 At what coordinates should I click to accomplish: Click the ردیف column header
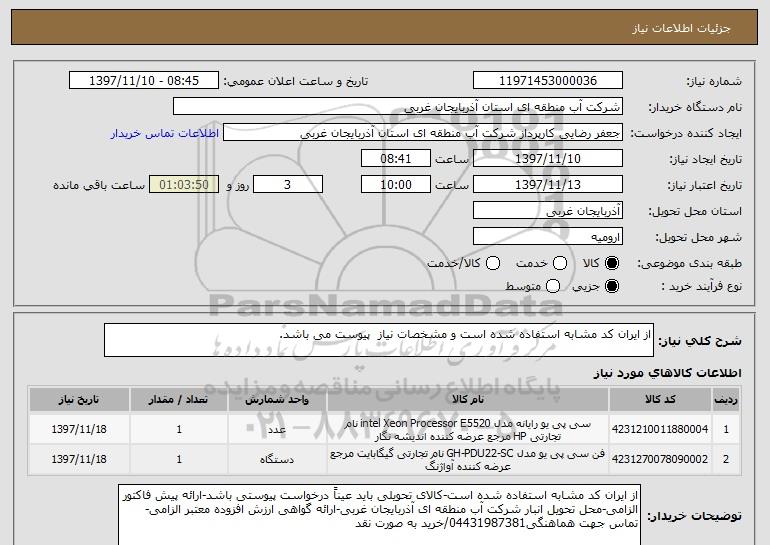726,400
